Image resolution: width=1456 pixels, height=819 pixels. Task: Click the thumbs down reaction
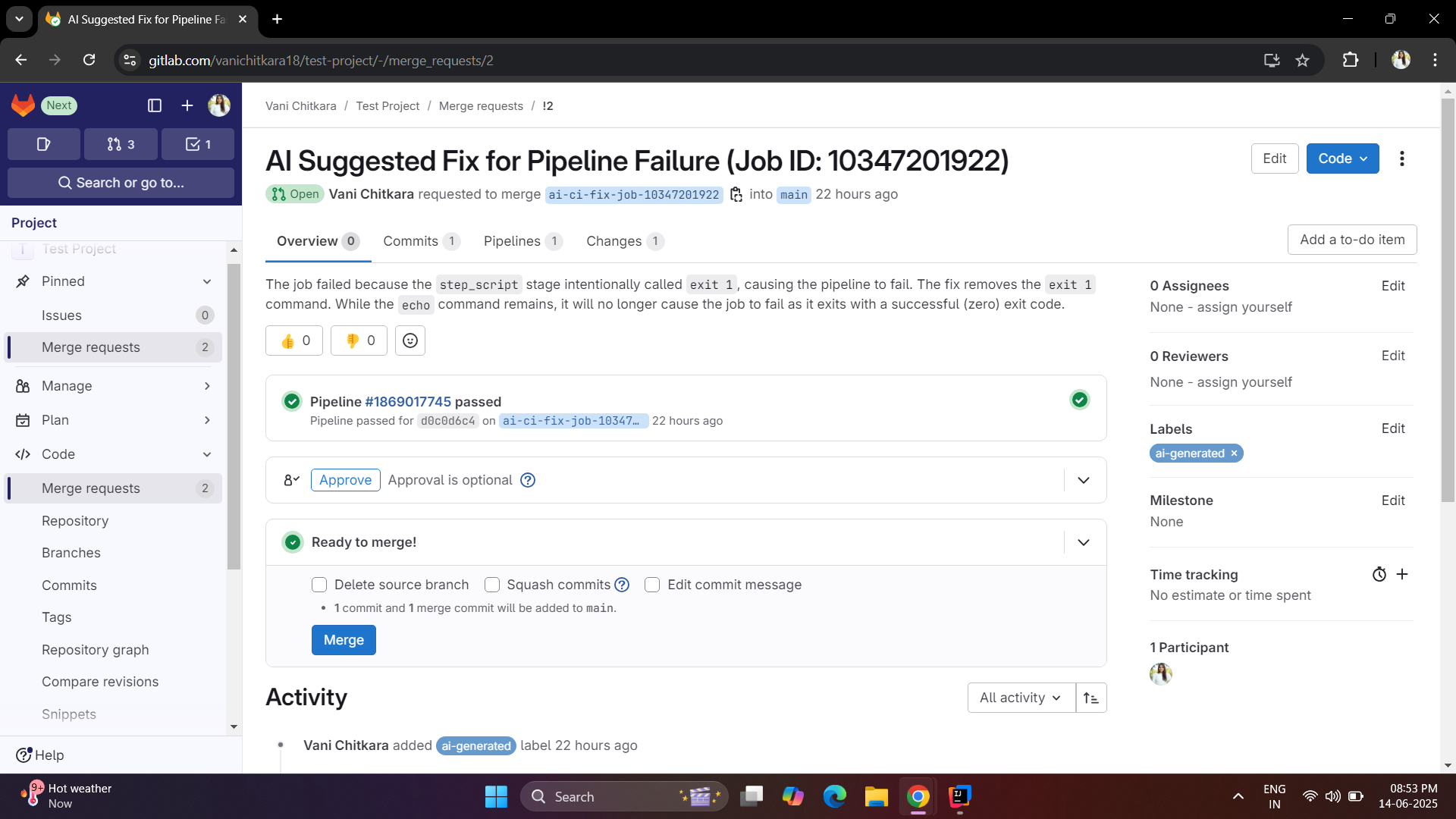359,340
